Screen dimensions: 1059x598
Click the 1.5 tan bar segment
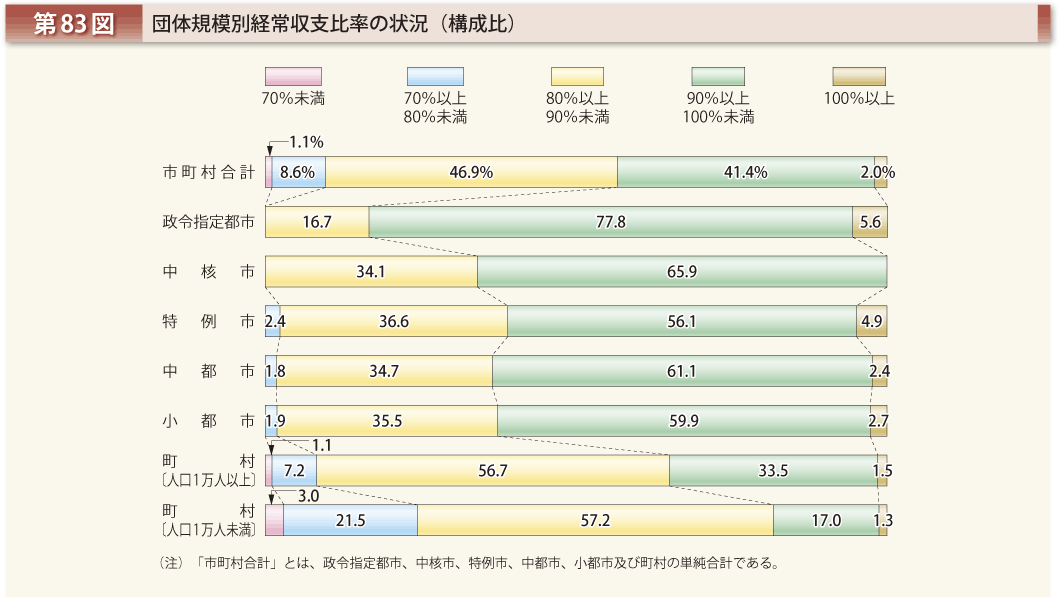[x=883, y=470]
